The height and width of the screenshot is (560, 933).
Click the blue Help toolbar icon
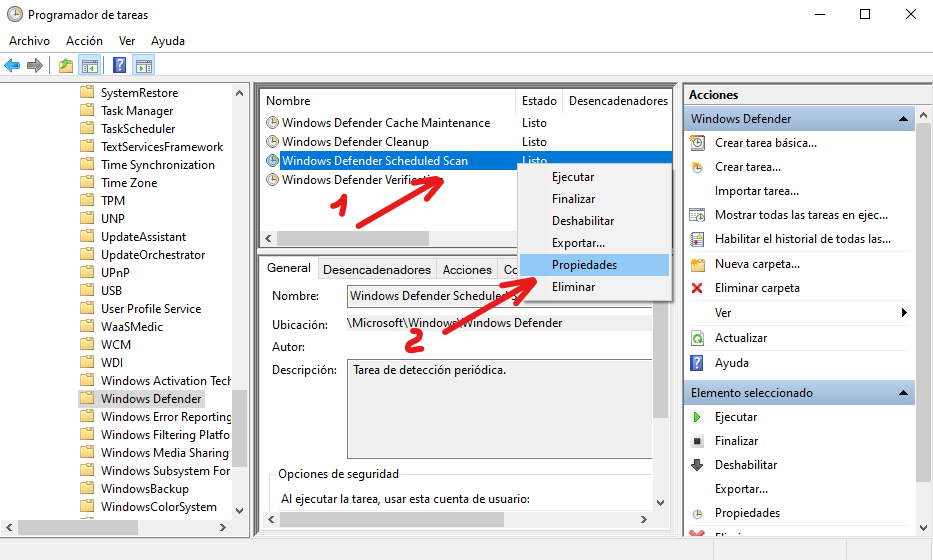tap(119, 65)
